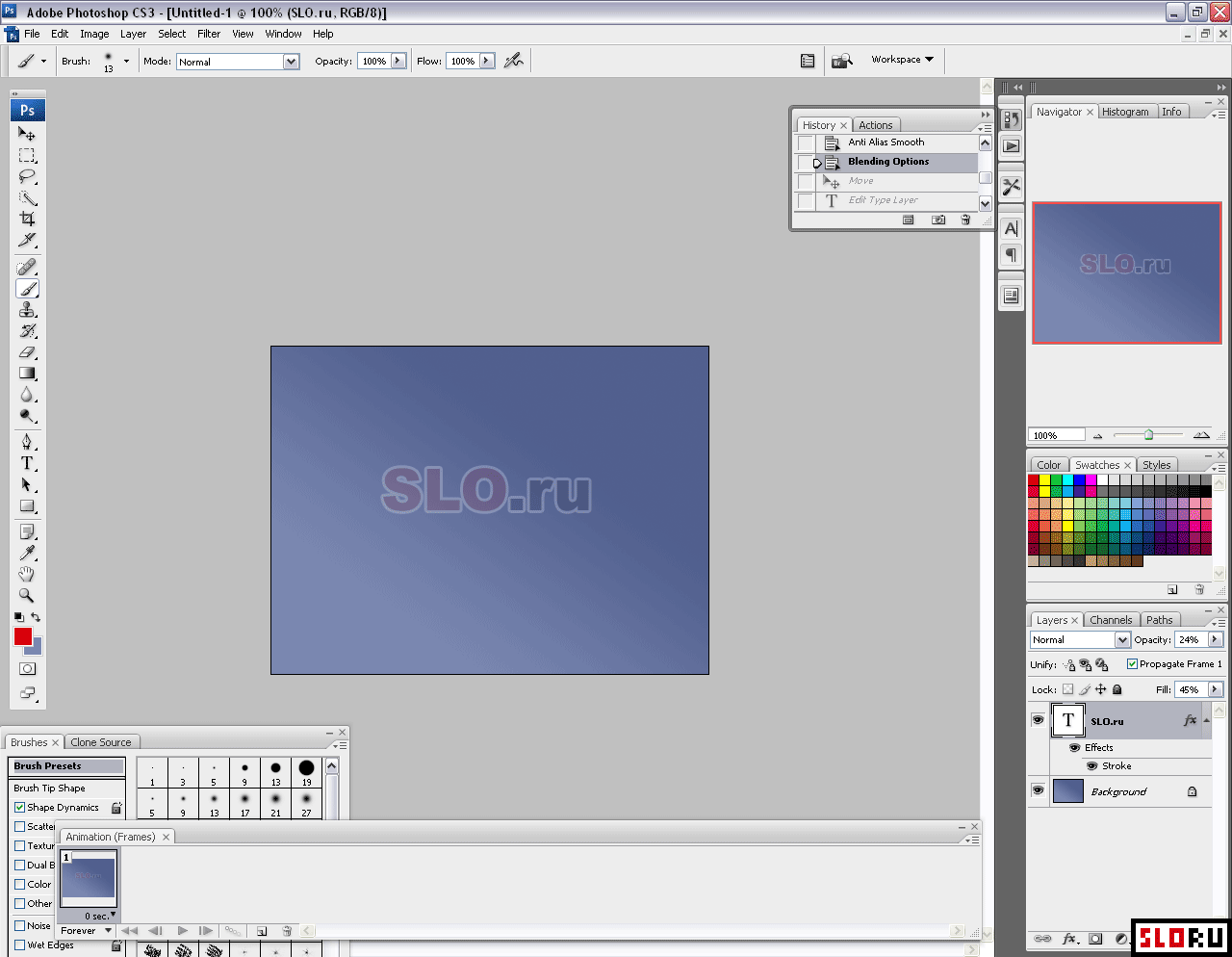Select the Eyedropper tool

(x=27, y=553)
